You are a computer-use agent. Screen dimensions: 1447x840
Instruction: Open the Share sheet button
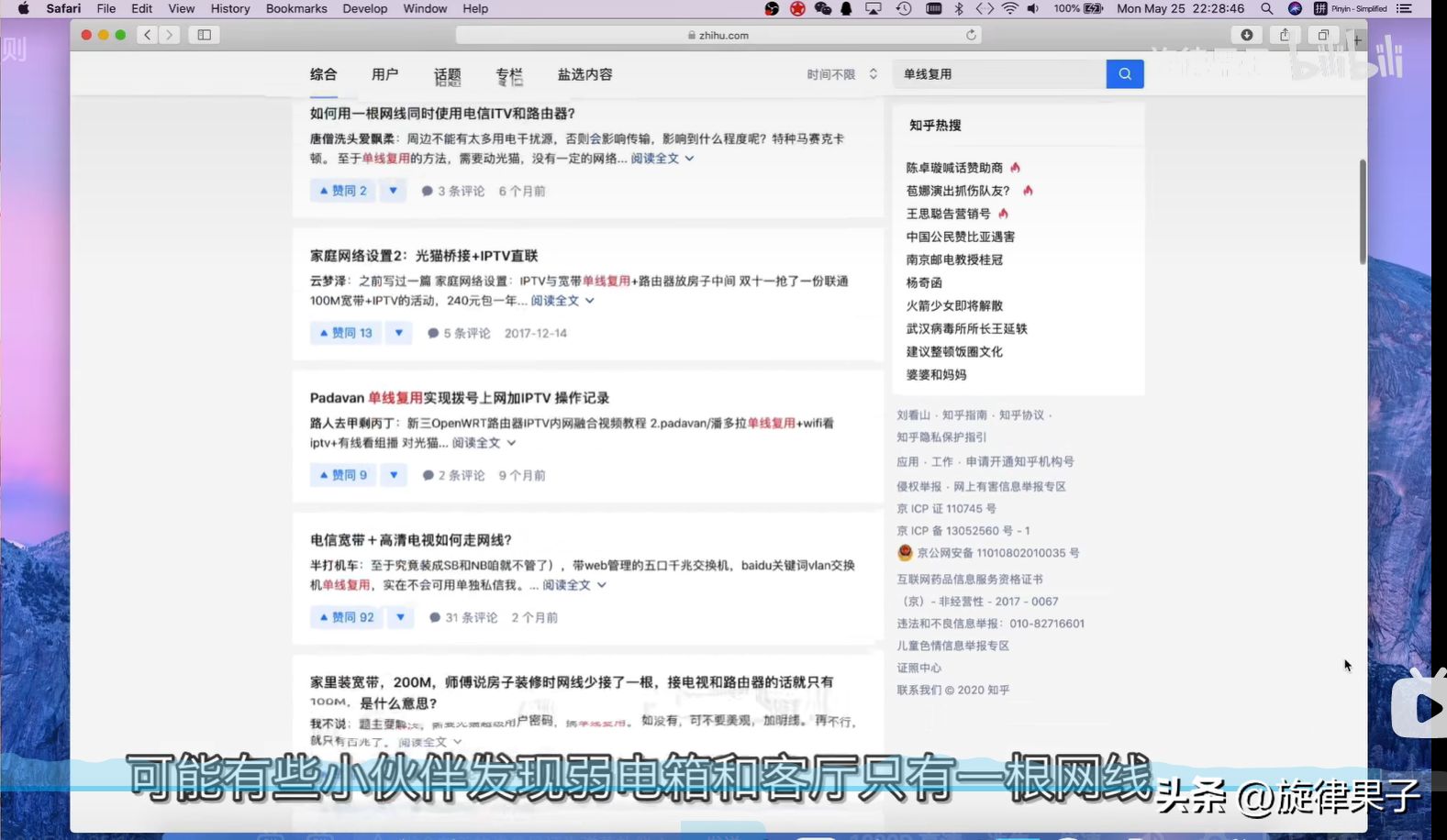[x=1285, y=35]
